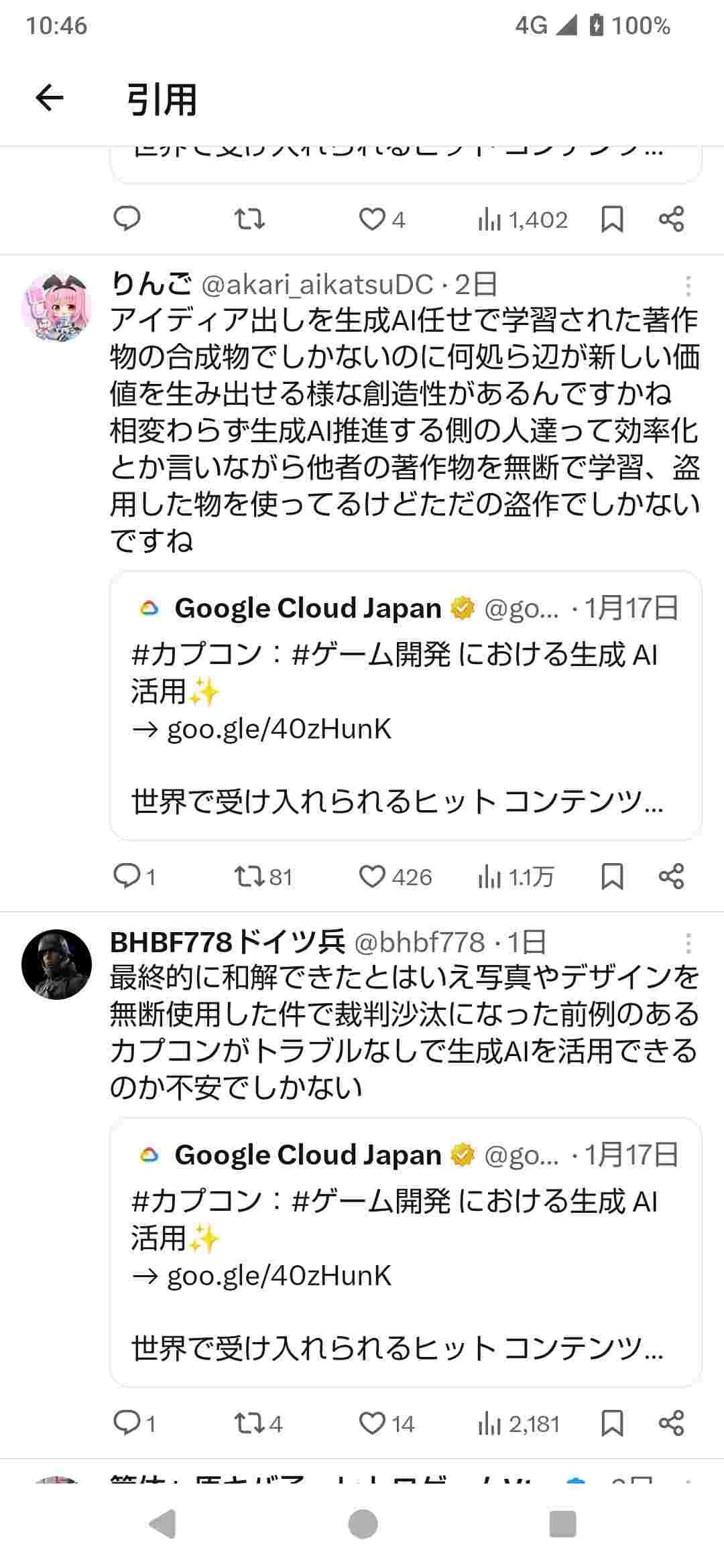Reply to りんご's post
The width and height of the screenshot is (724, 1568).
click(x=127, y=876)
